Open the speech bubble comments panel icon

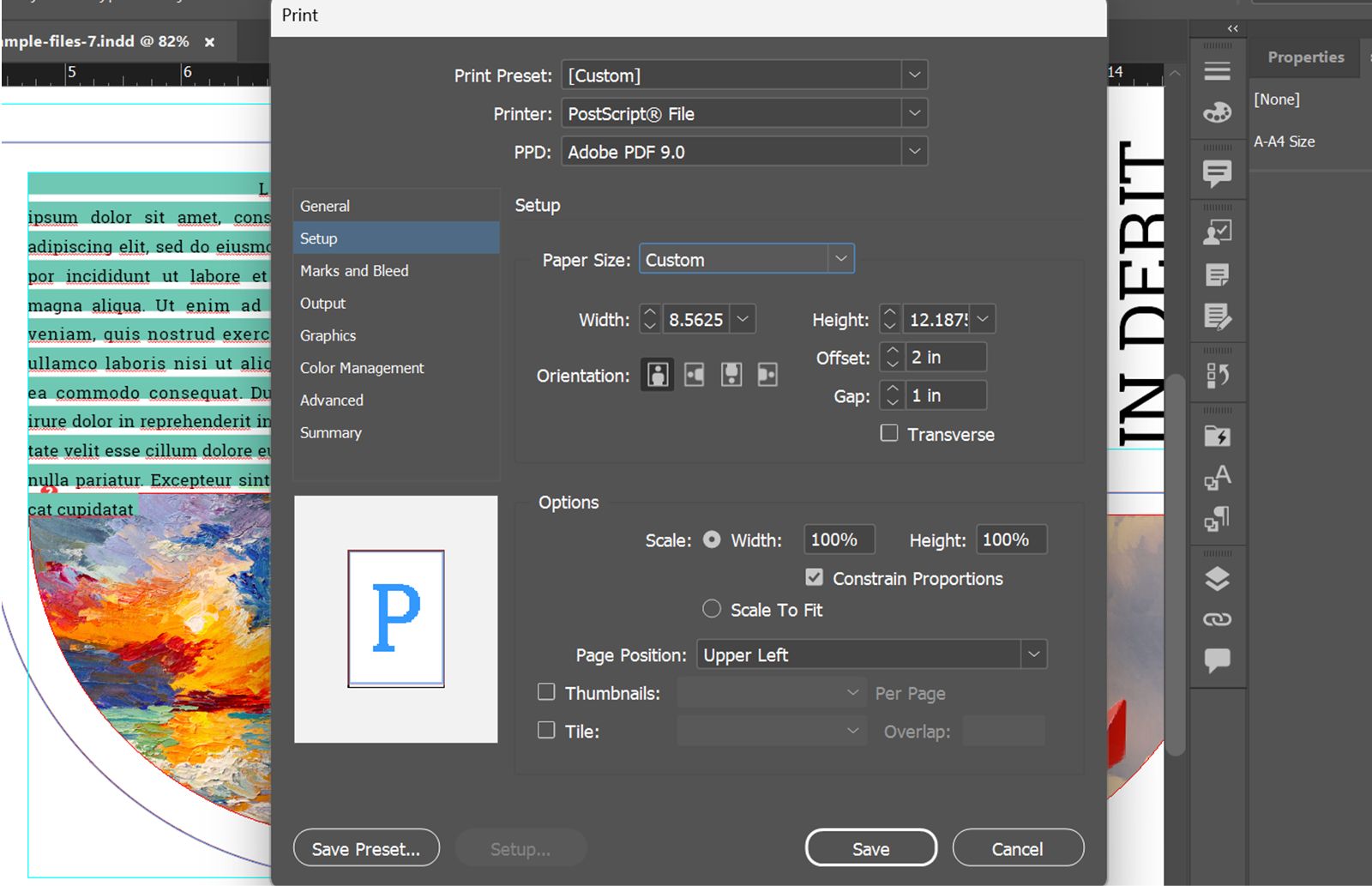(1217, 660)
